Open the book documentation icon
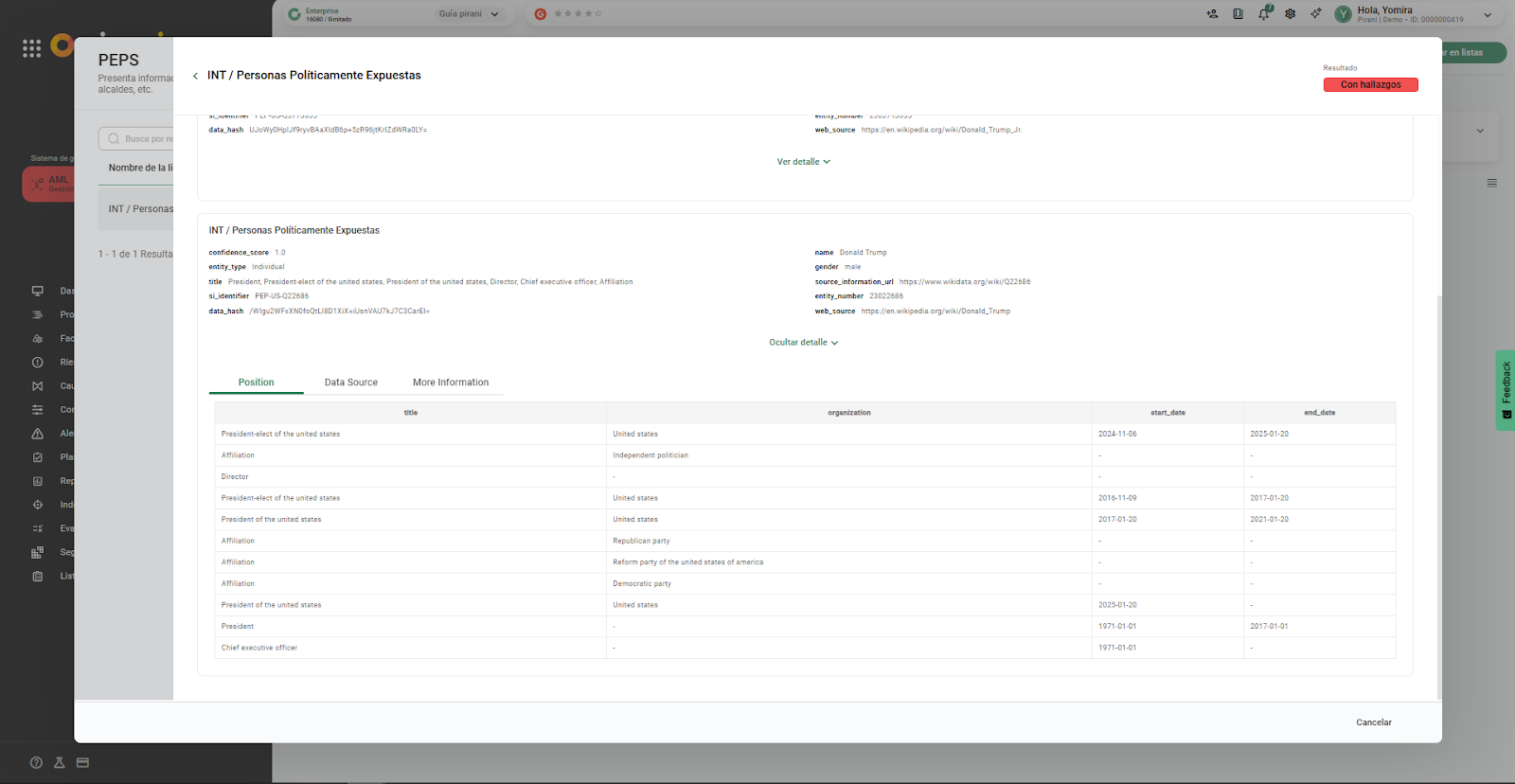 pos(1238,14)
